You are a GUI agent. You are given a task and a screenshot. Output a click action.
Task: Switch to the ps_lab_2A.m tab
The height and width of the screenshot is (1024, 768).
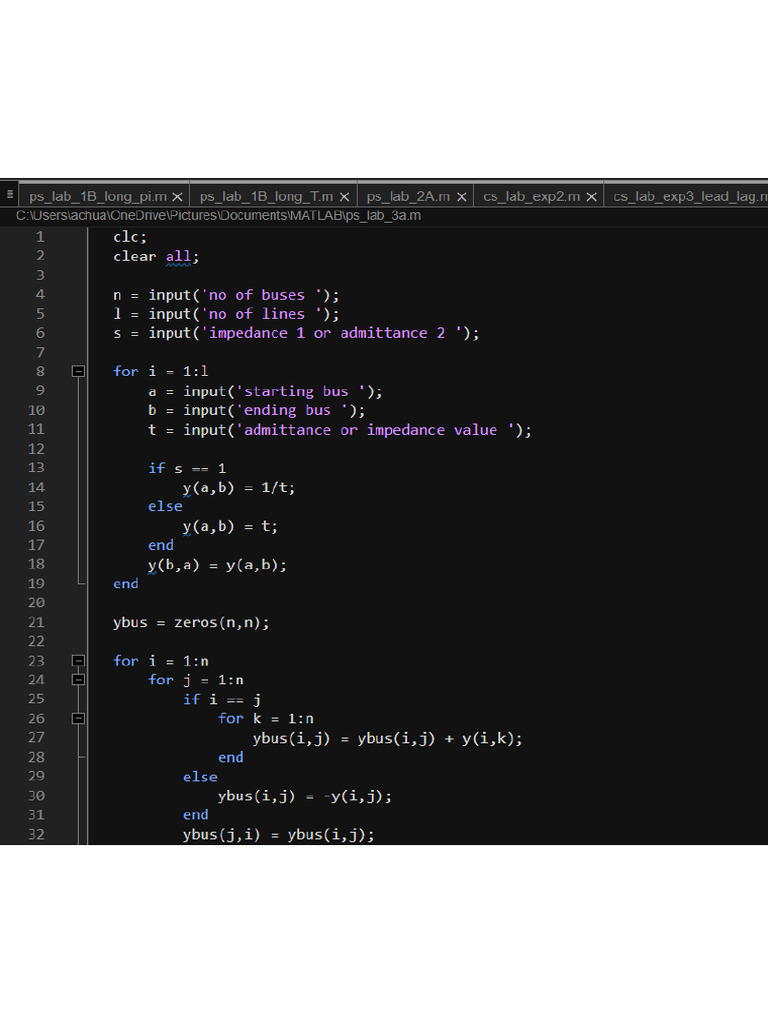click(x=408, y=197)
